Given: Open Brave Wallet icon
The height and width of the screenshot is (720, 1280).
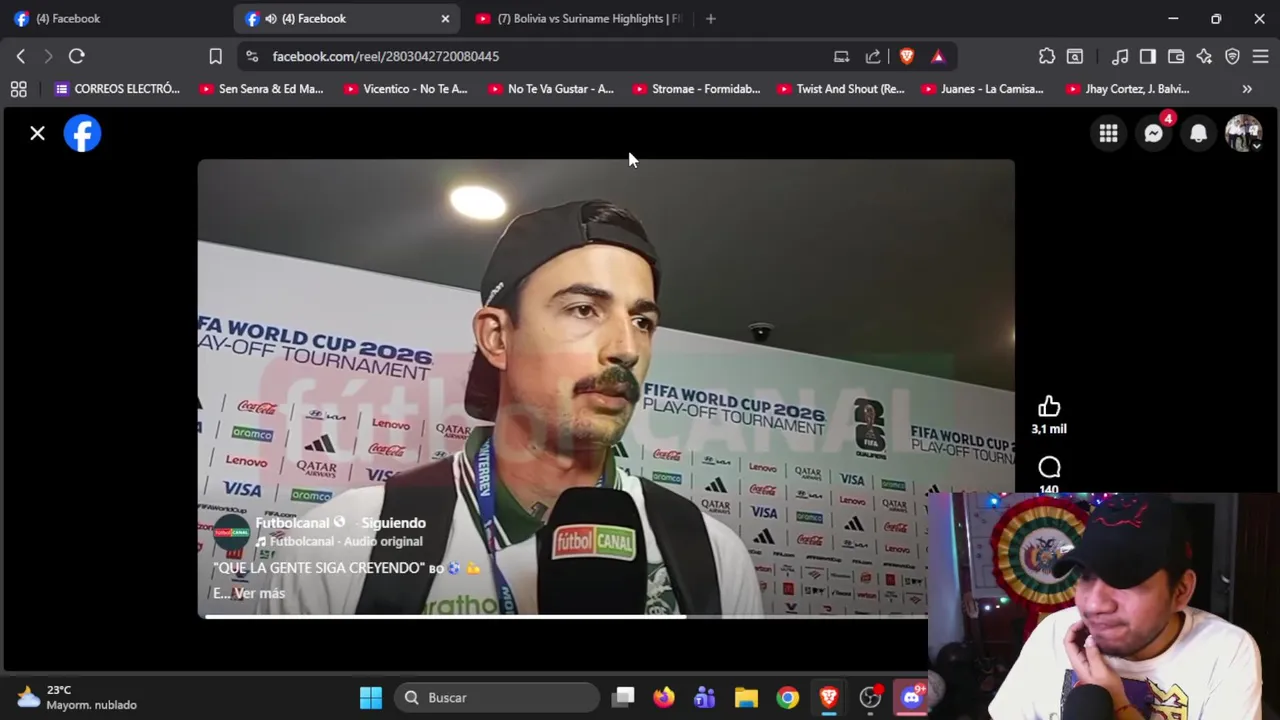Looking at the screenshot, I should point(1176,56).
